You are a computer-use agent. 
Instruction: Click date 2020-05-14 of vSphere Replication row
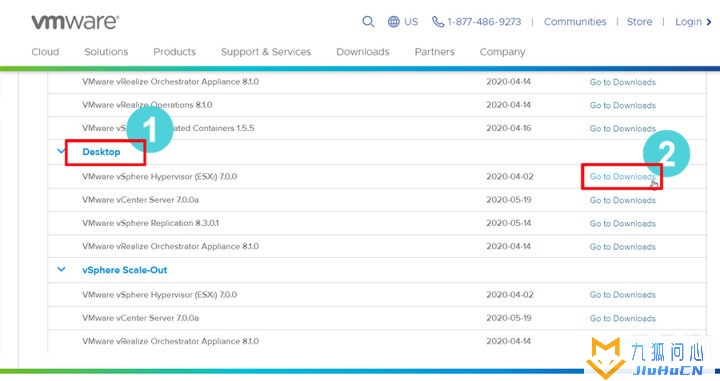pos(508,223)
